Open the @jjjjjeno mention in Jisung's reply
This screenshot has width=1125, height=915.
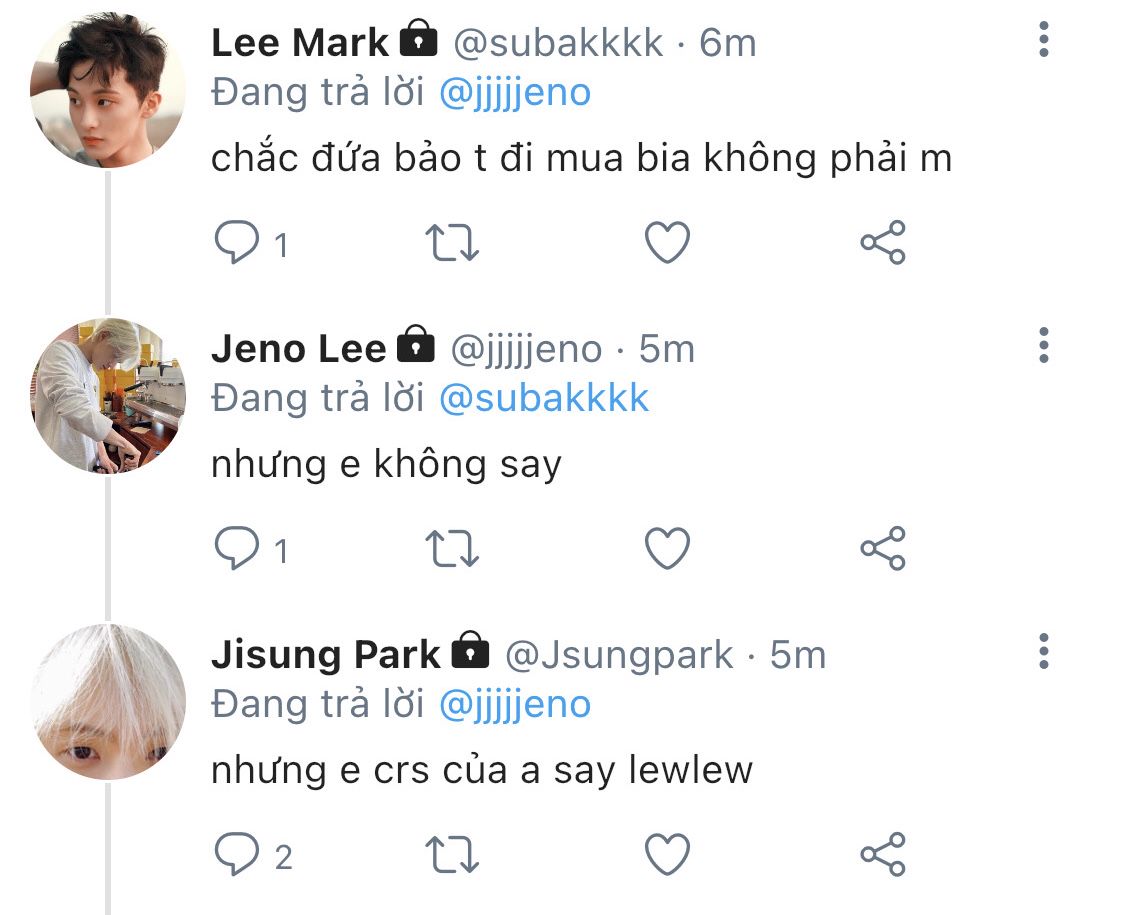pyautogui.click(x=515, y=705)
